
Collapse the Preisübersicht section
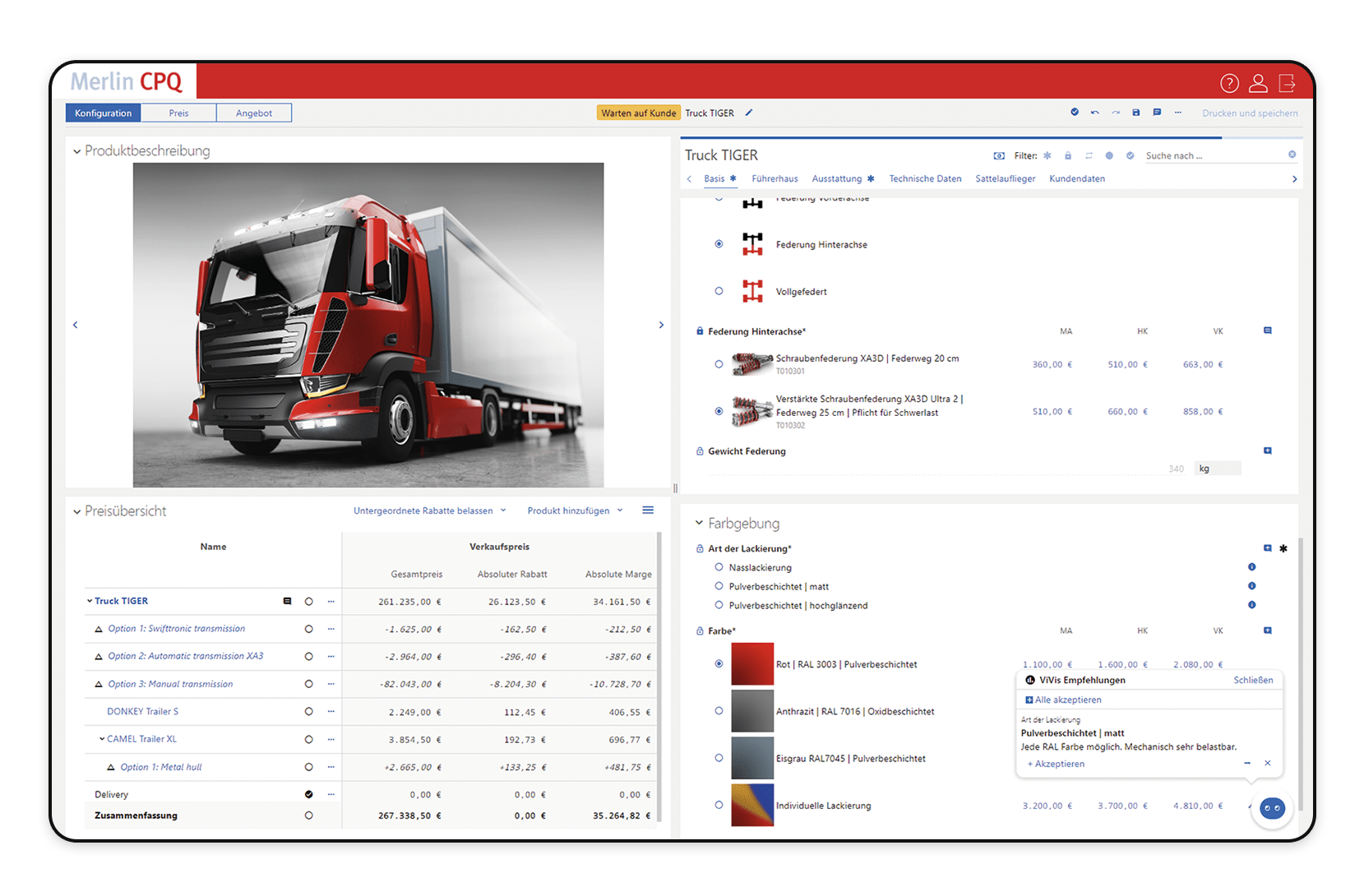(x=76, y=511)
